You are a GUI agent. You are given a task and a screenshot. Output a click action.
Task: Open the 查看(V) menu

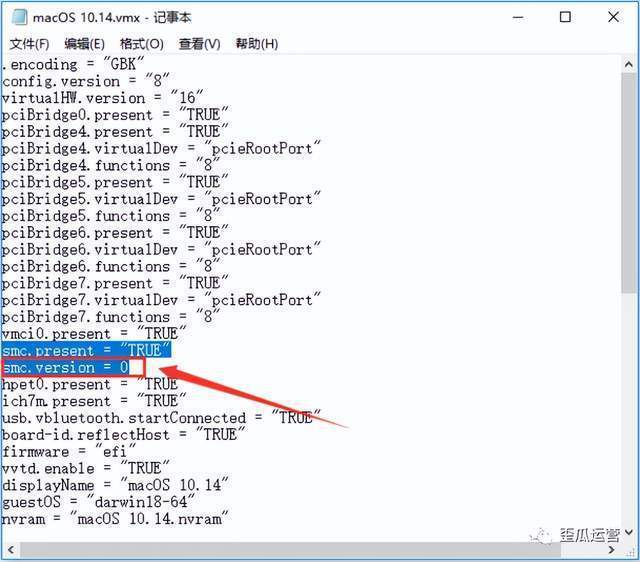click(200, 44)
